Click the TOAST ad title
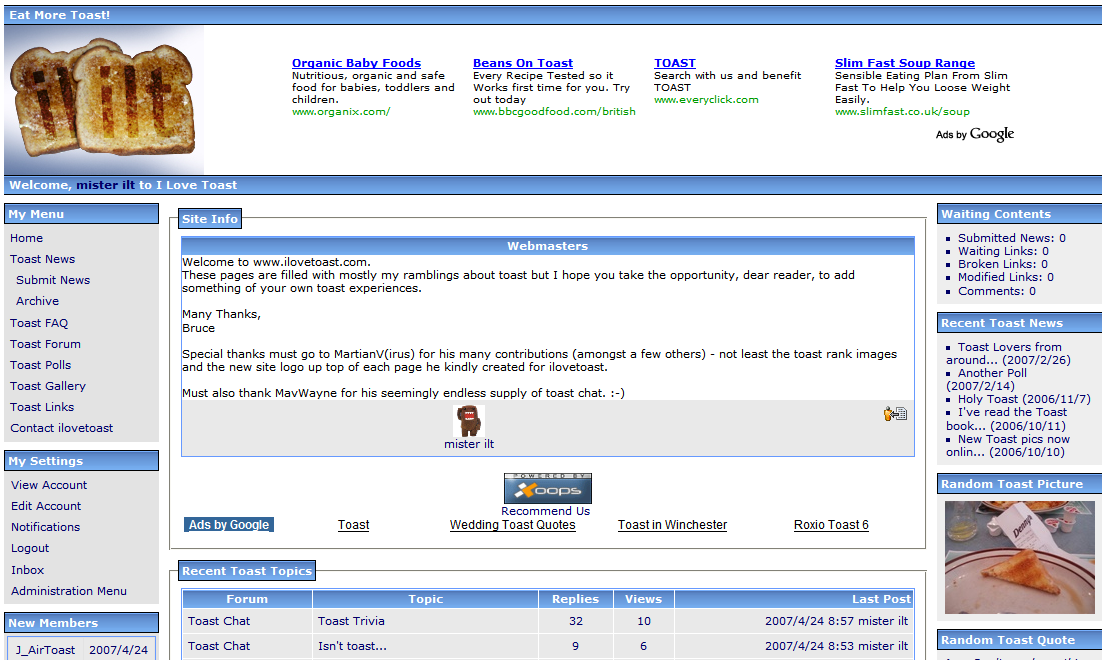 (675, 63)
